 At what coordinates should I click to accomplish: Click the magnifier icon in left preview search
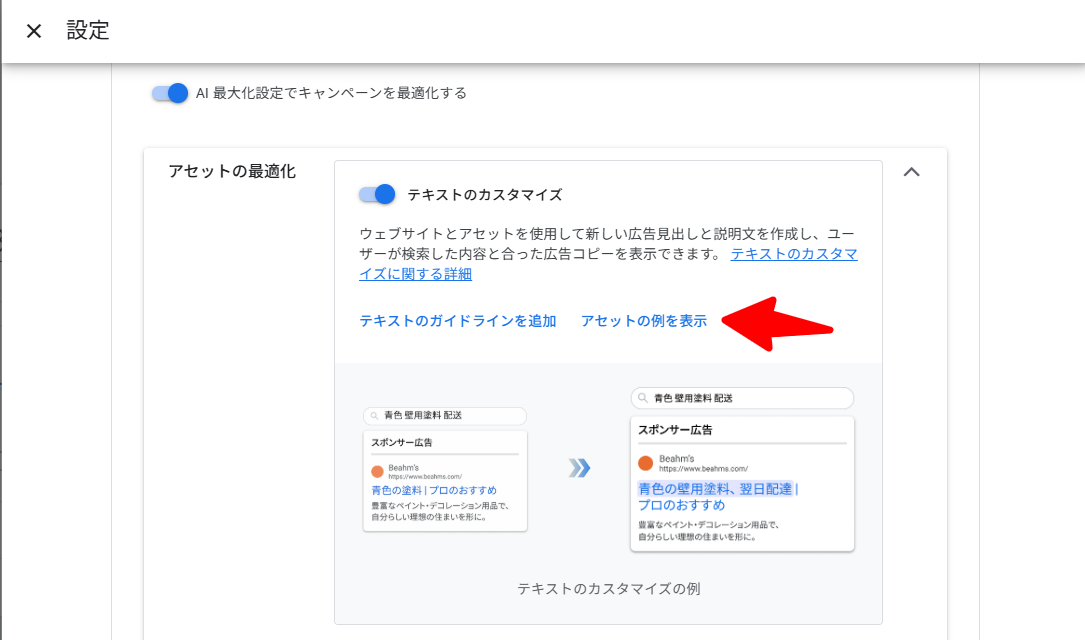click(x=374, y=416)
